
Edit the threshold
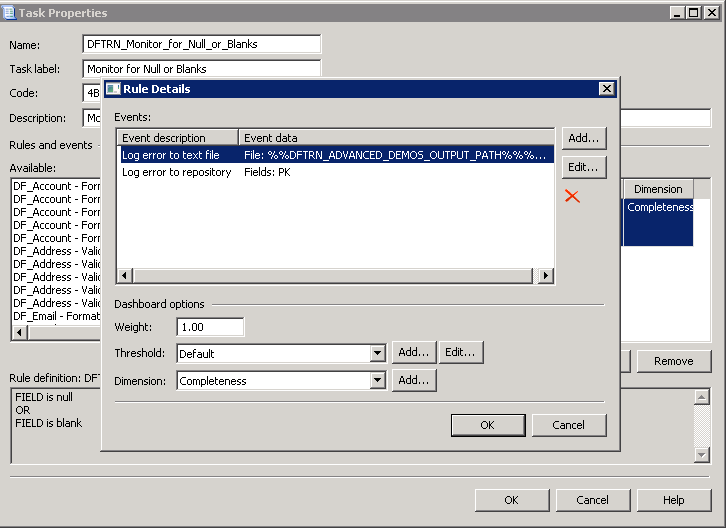[460, 352]
